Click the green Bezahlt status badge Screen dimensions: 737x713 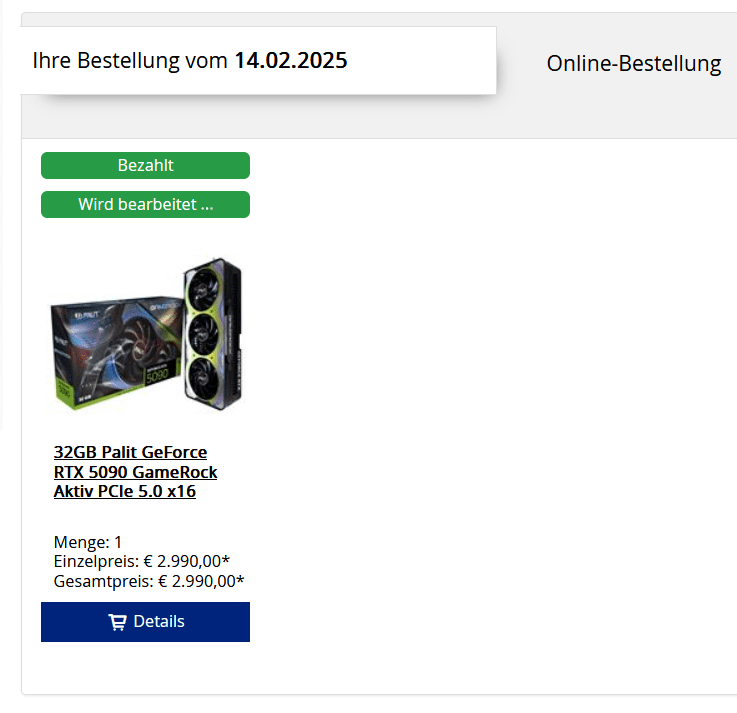coord(145,165)
